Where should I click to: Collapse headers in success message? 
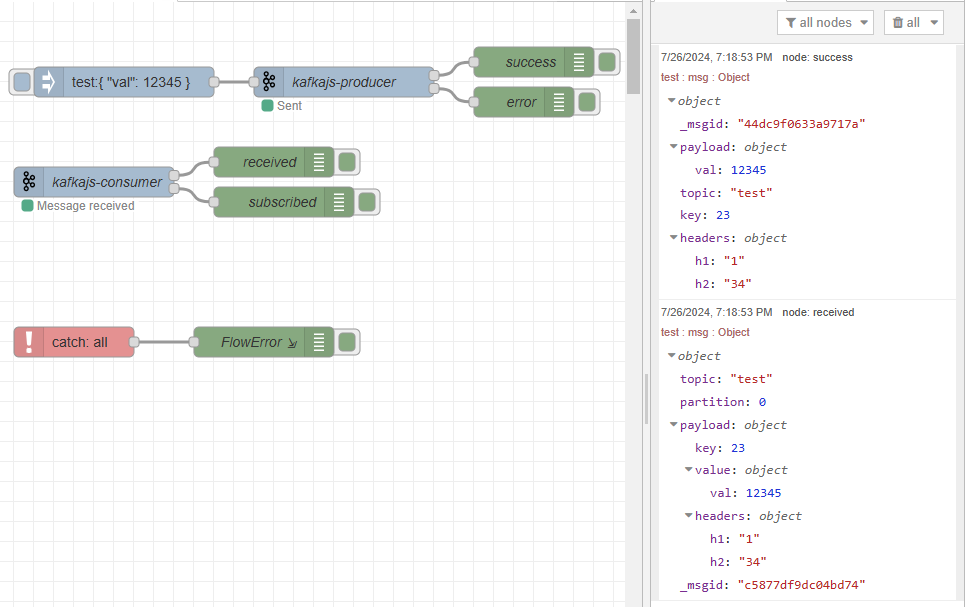coord(673,238)
